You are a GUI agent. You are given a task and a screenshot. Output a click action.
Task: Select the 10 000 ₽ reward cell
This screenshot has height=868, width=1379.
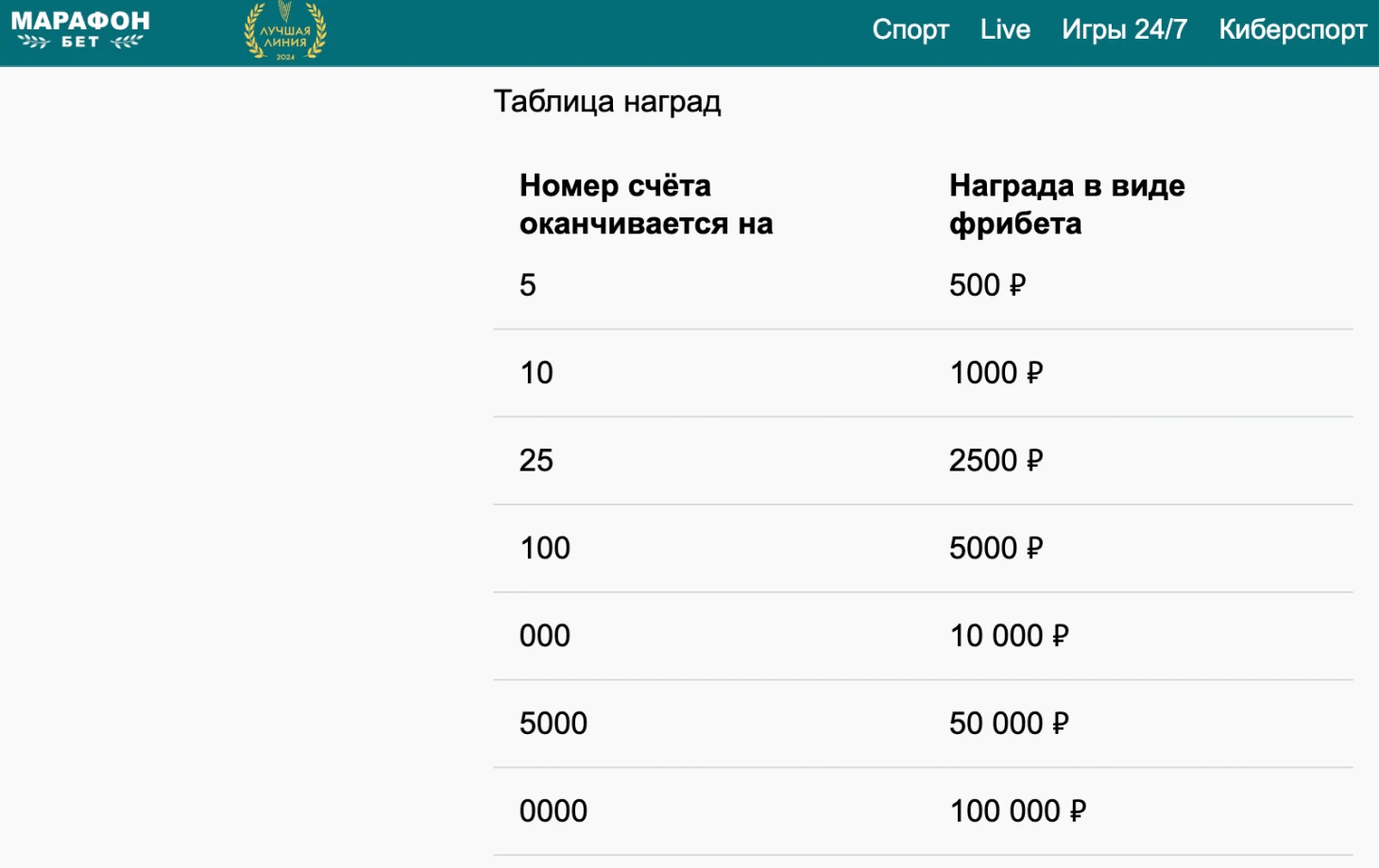[x=1009, y=637]
